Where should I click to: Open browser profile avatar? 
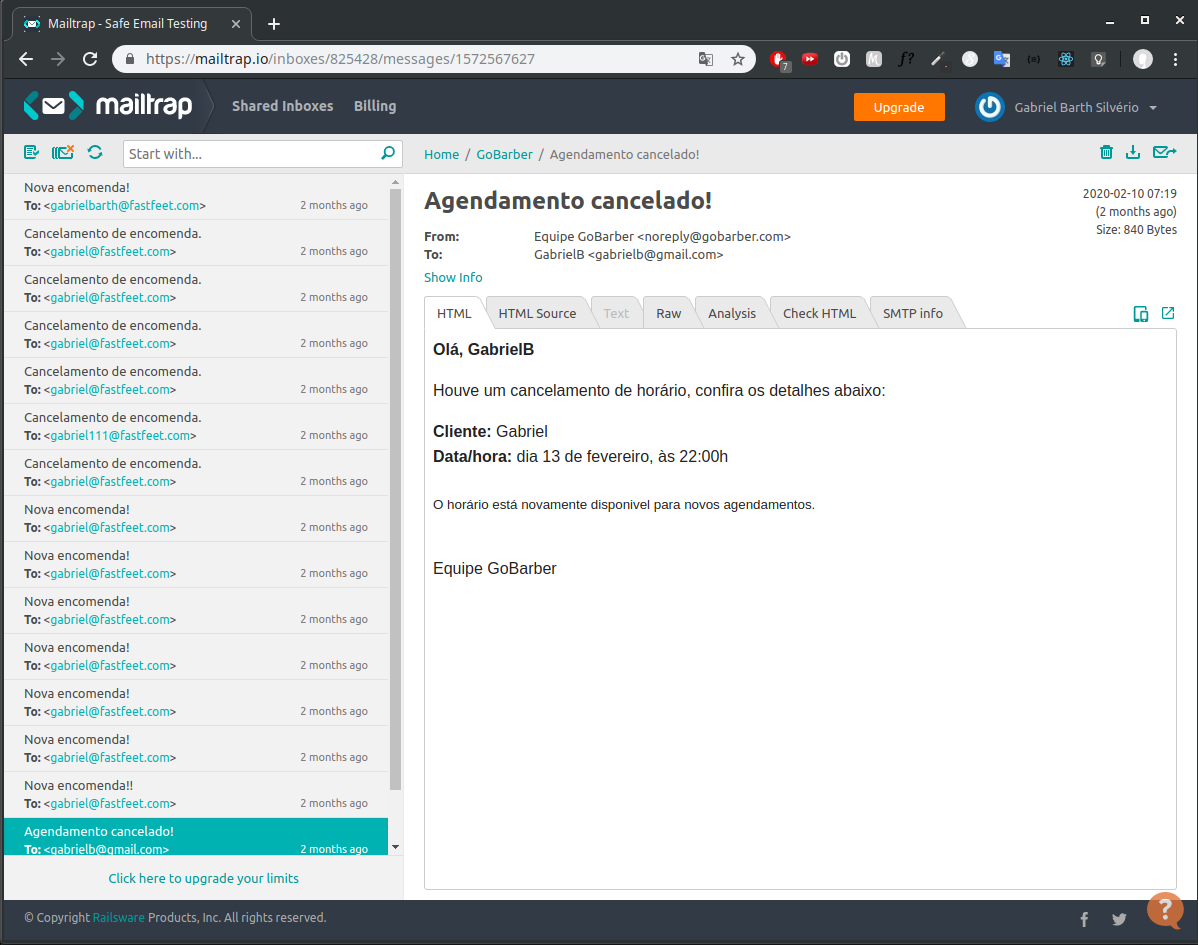click(1143, 59)
